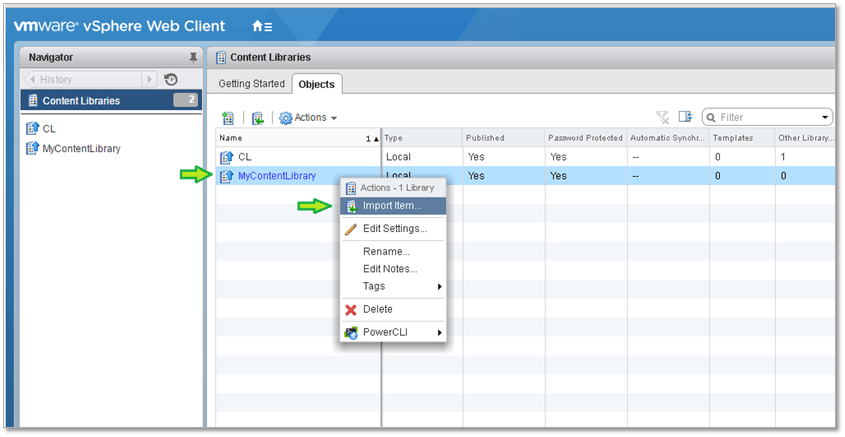Click Templates 0 for MyContentLibrary row

click(717, 176)
